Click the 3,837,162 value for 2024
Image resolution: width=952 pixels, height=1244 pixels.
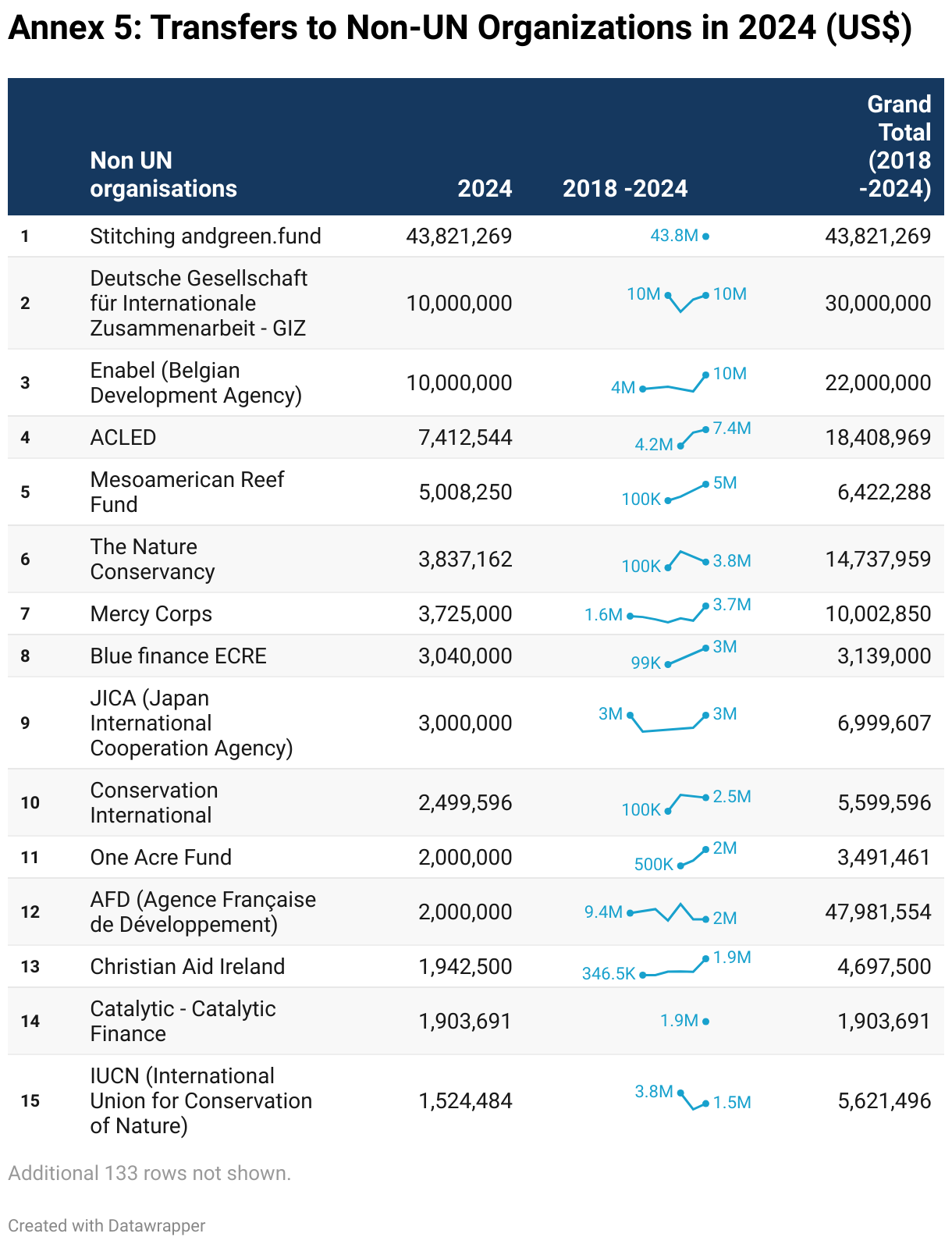(x=465, y=560)
